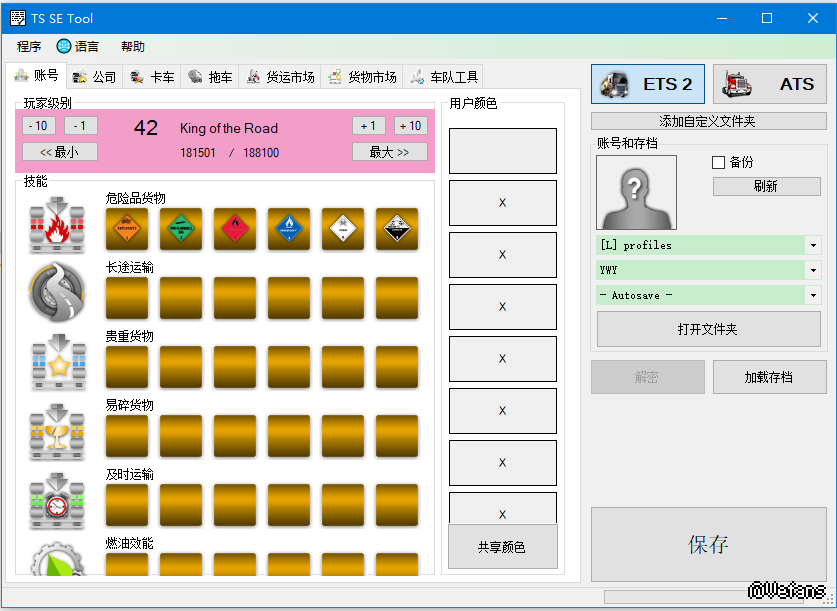This screenshot has height=611, width=837.
Task: Open the YWY profile dropdown
Action: [813, 270]
